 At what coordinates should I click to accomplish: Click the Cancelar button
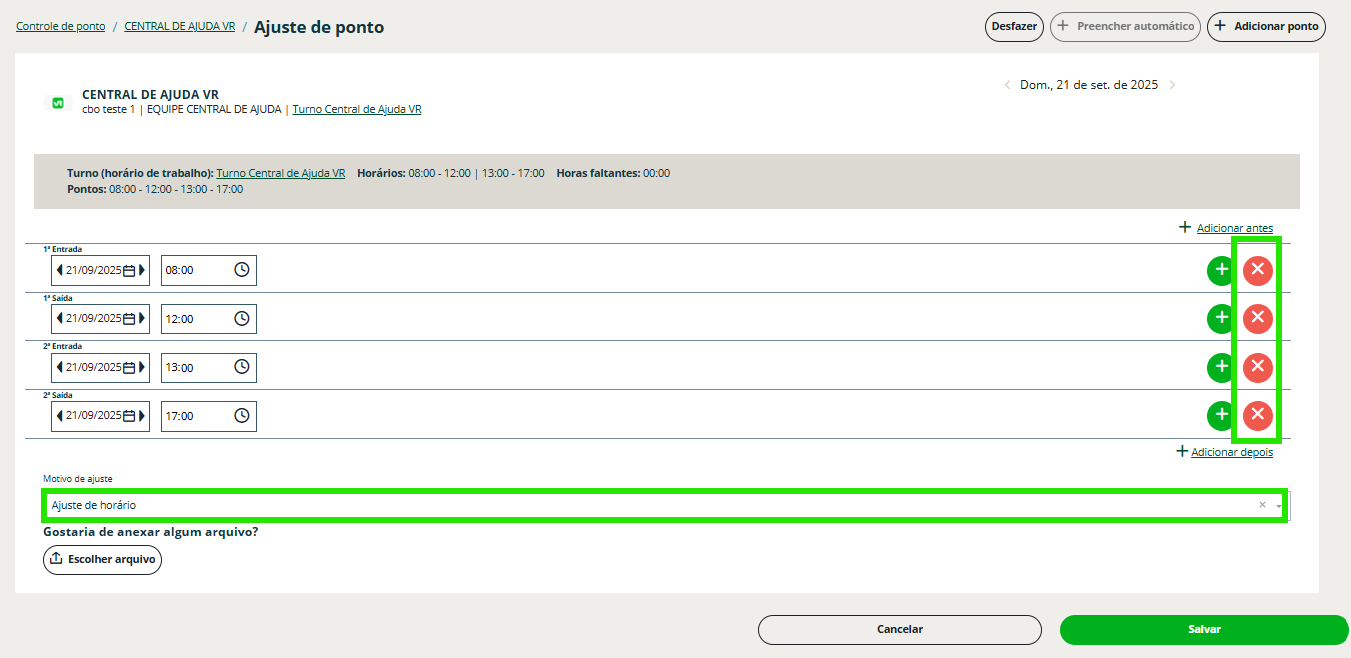[x=899, y=629]
